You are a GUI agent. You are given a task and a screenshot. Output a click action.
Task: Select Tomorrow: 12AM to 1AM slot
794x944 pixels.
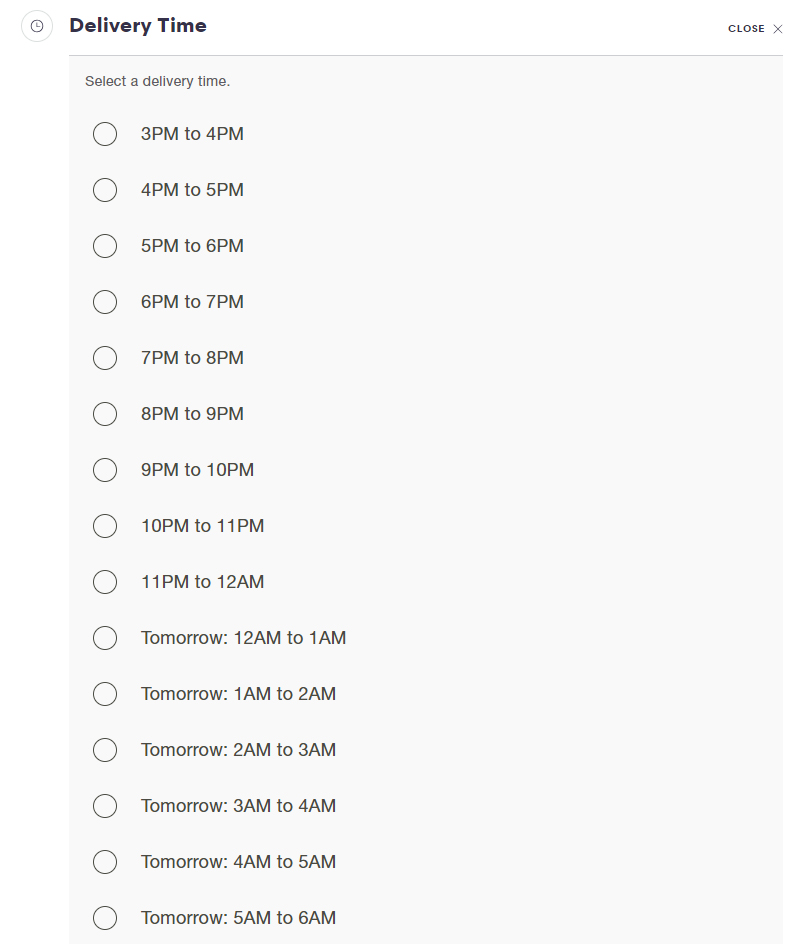pyautogui.click(x=105, y=638)
